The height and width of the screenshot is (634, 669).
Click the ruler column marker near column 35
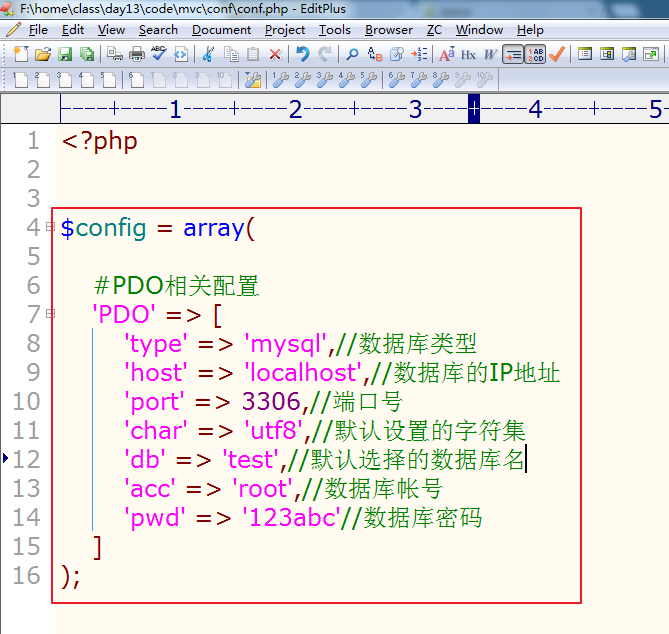pyautogui.click(x=474, y=109)
